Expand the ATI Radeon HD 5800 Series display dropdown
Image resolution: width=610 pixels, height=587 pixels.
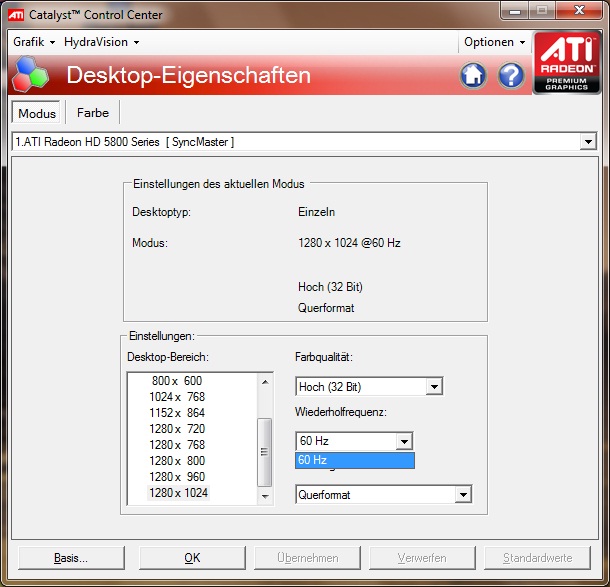pos(588,142)
